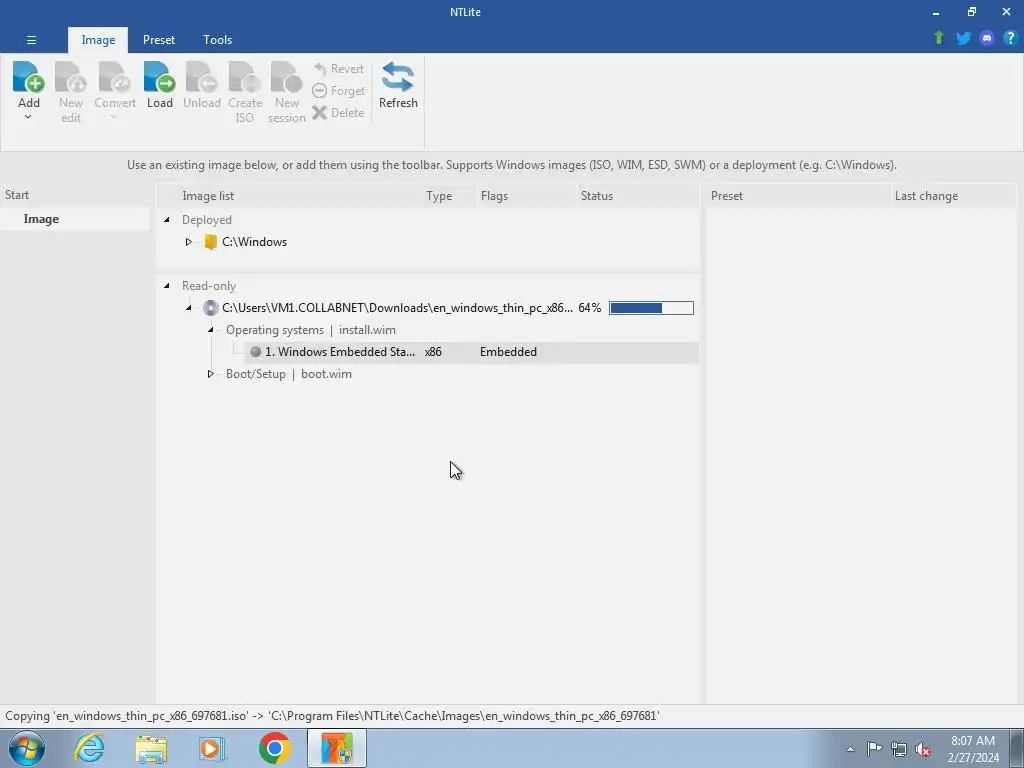Open the Discord link icon
This screenshot has height=768, width=1024.
(x=987, y=38)
